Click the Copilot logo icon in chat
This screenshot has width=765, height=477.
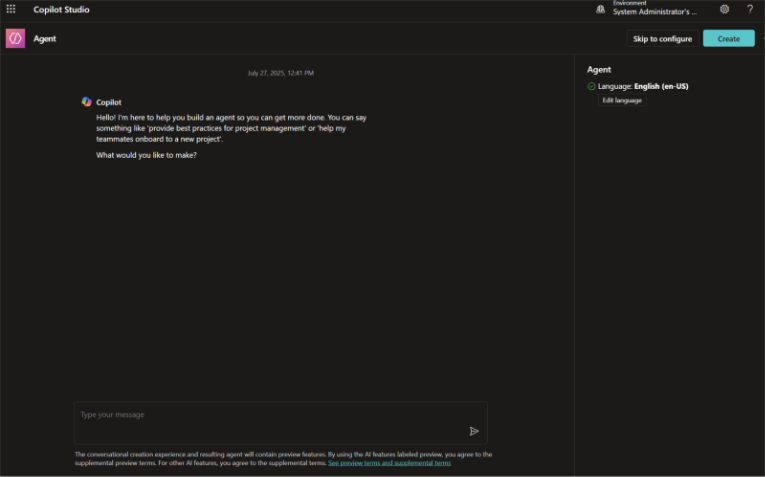86,101
